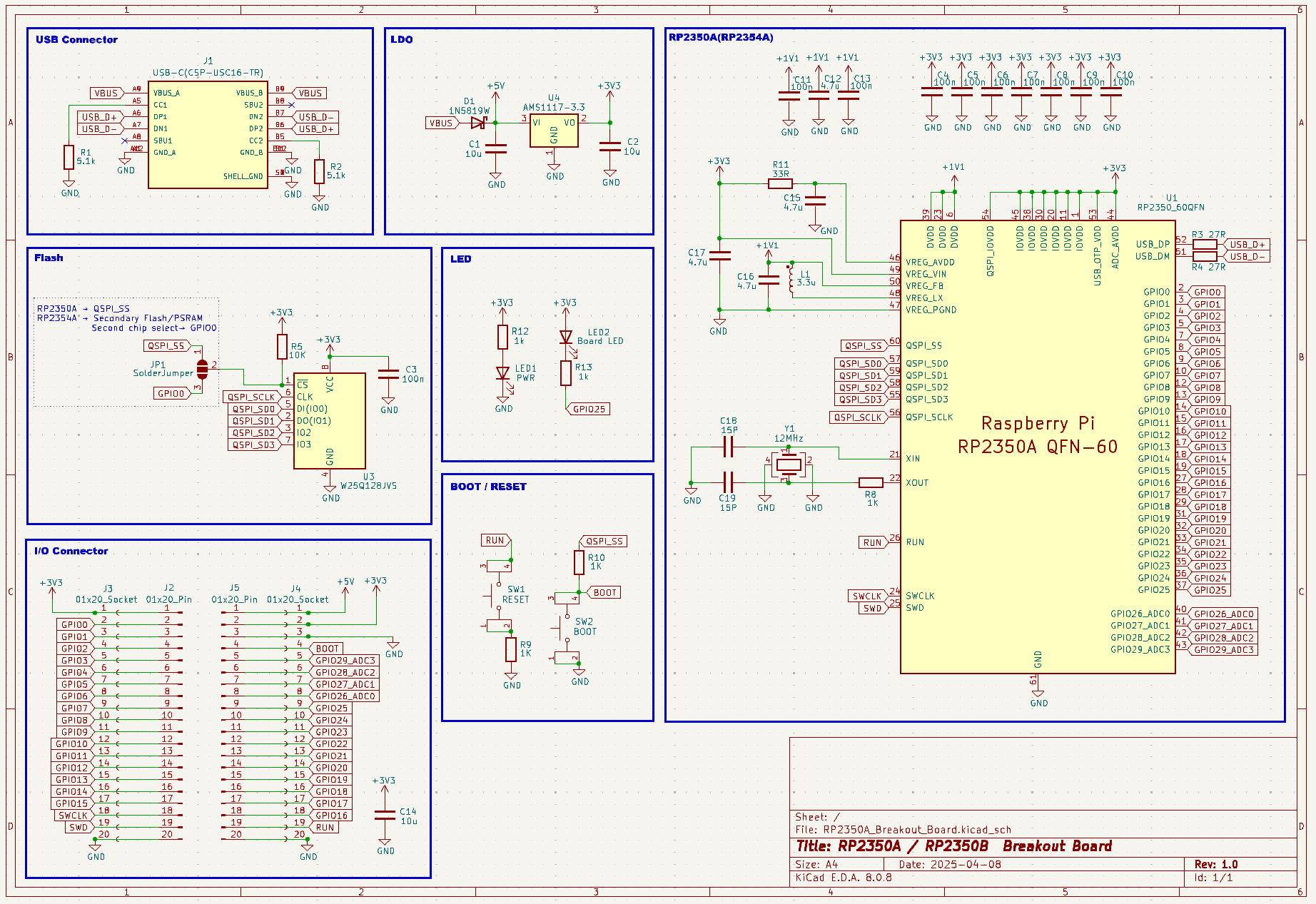Click the 1N5819W diode D1 symbol

coord(478,123)
